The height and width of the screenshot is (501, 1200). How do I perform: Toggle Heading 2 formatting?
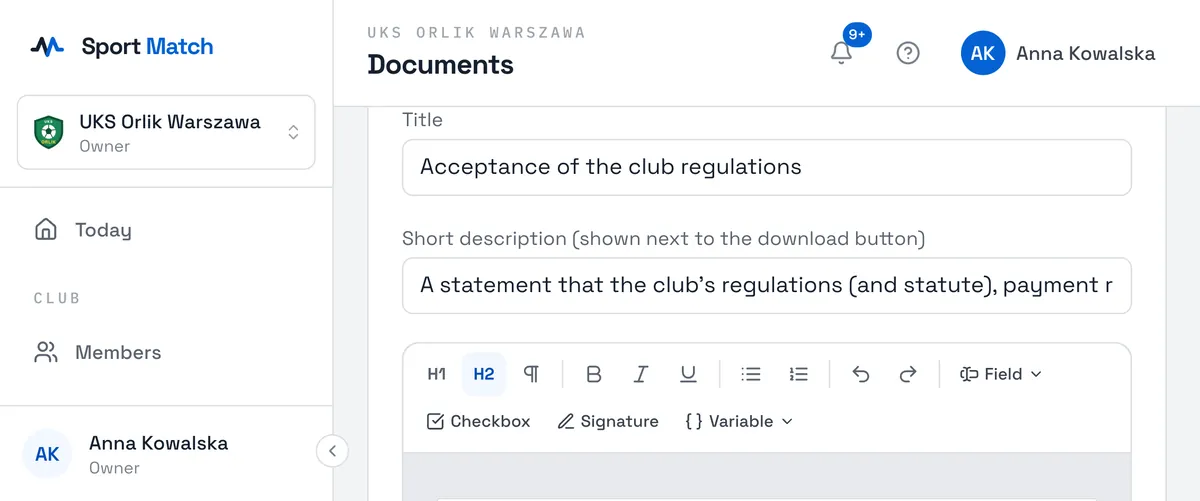tap(484, 374)
